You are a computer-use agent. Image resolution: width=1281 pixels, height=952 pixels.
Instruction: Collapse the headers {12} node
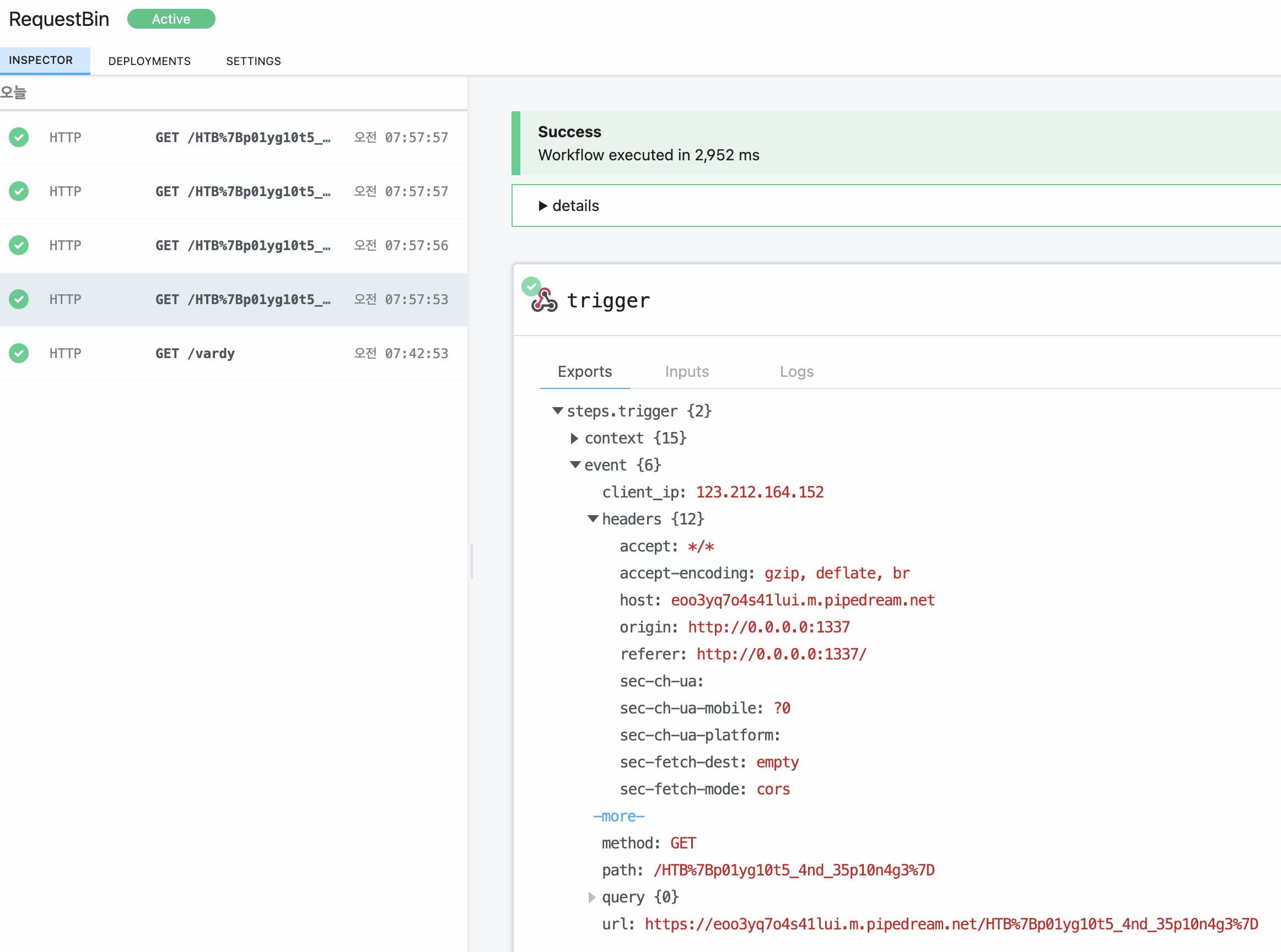click(x=592, y=519)
